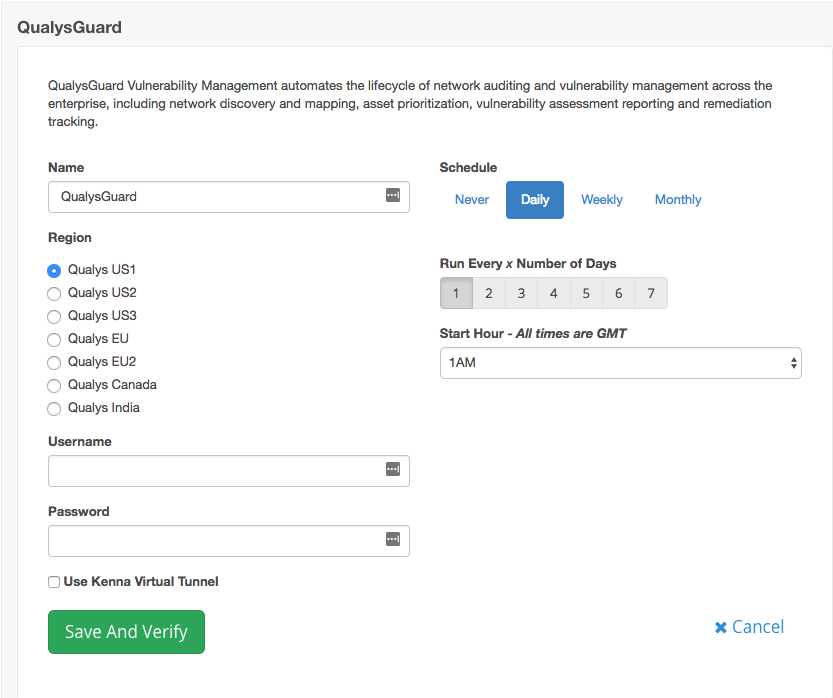Choose Qualys EU radio button
Viewport: 833px width, 698px height.
click(x=55, y=339)
